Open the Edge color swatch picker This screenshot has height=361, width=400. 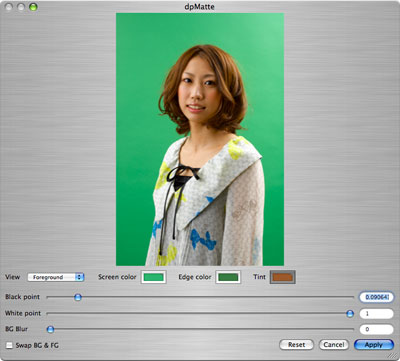tap(228, 277)
